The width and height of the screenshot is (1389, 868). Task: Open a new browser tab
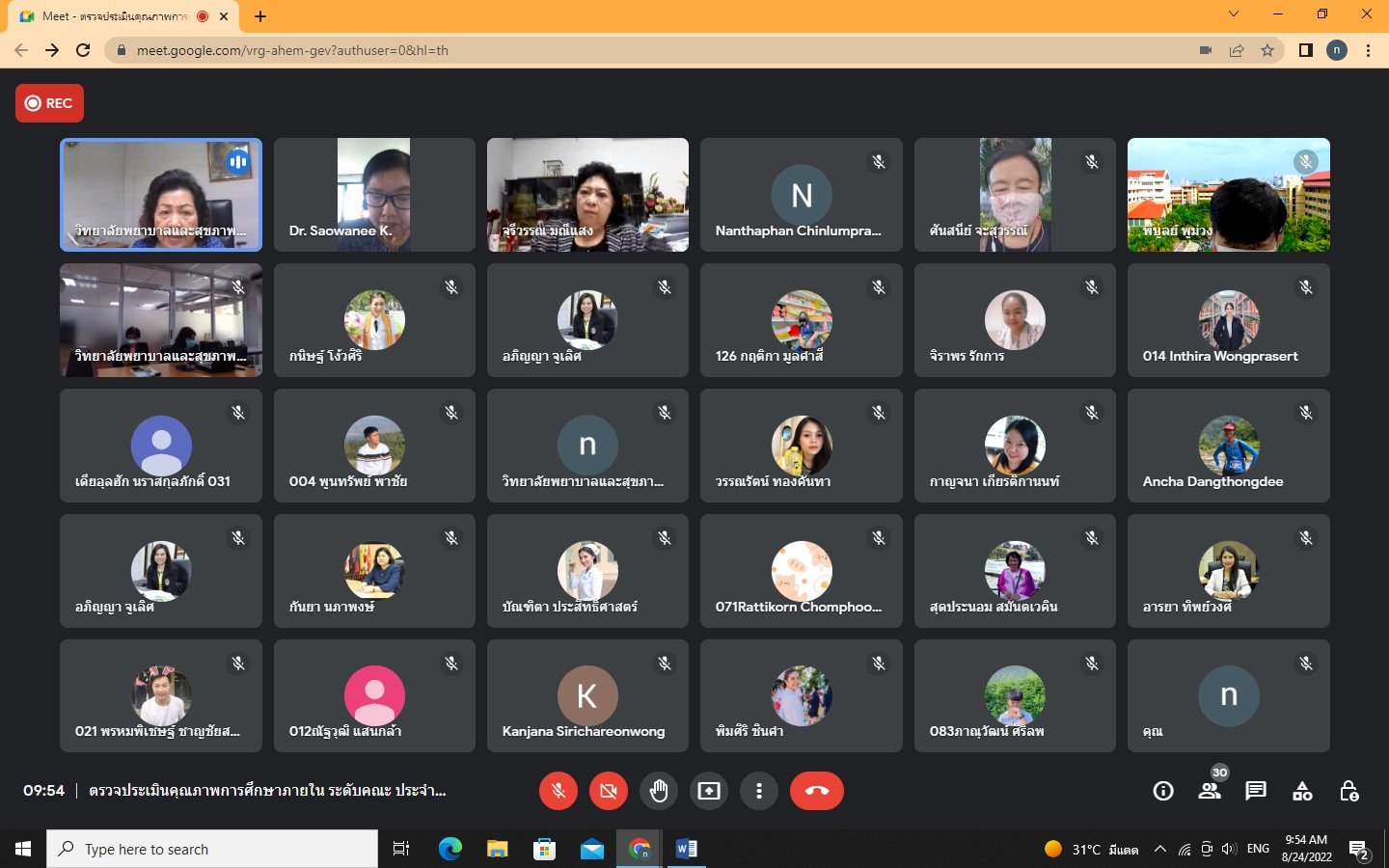pos(260,16)
